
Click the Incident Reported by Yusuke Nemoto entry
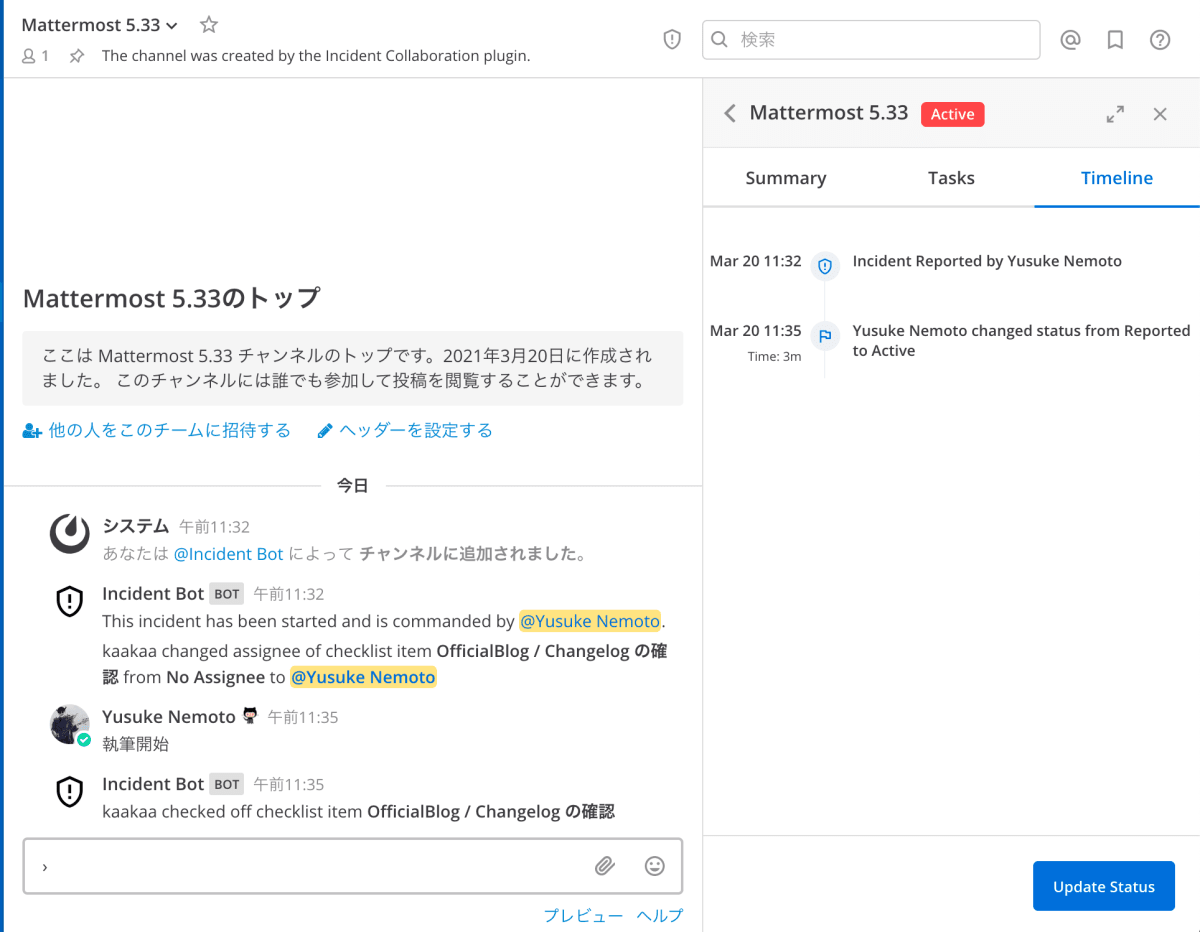click(987, 261)
